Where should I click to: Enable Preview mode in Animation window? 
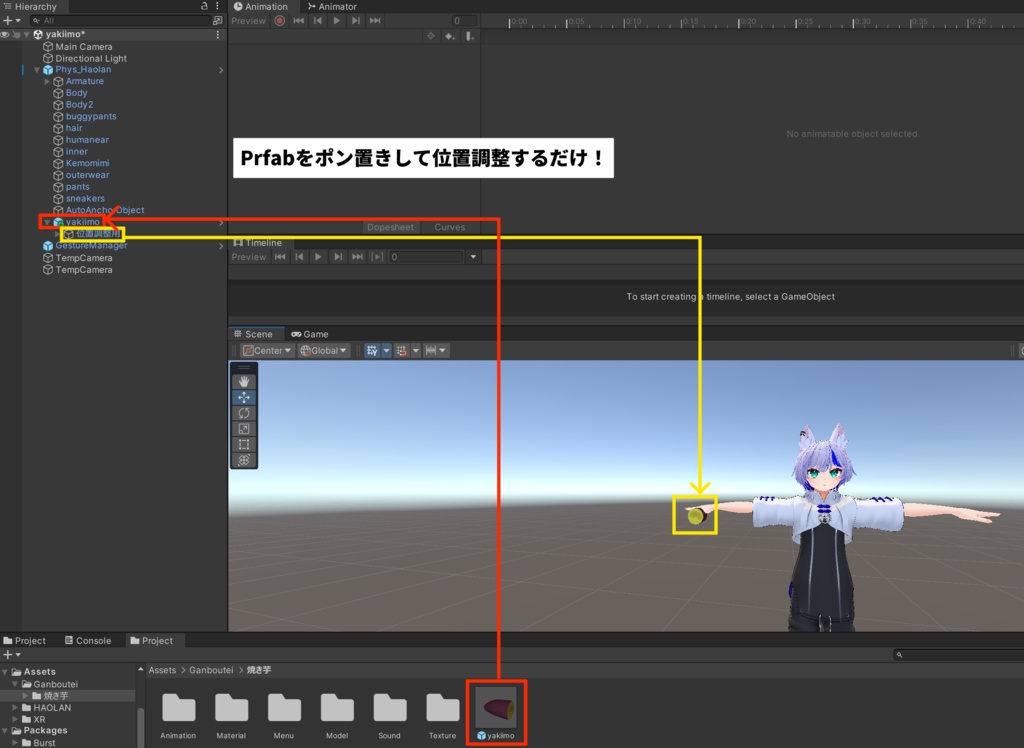248,20
